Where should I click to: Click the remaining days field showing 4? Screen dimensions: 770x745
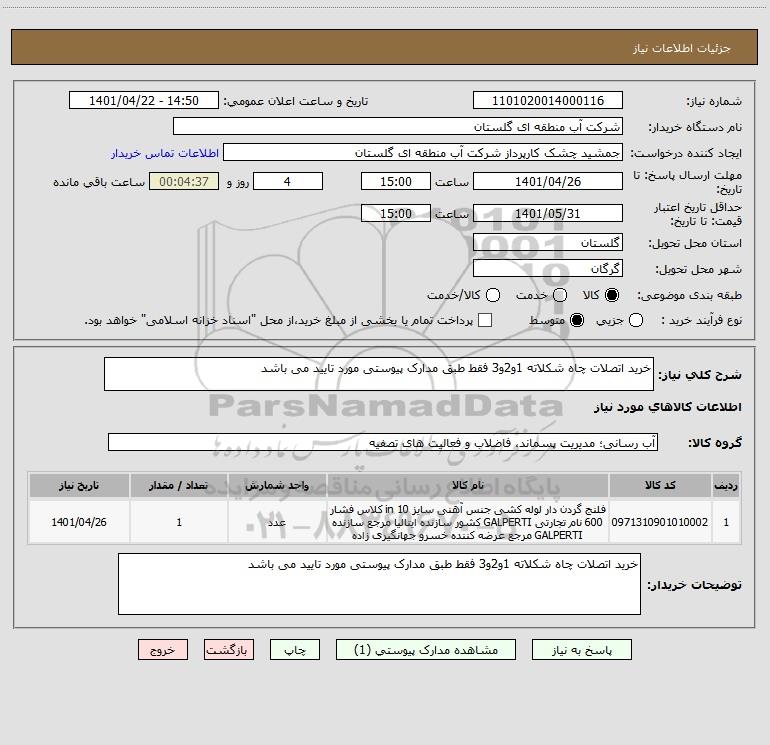coord(288,181)
